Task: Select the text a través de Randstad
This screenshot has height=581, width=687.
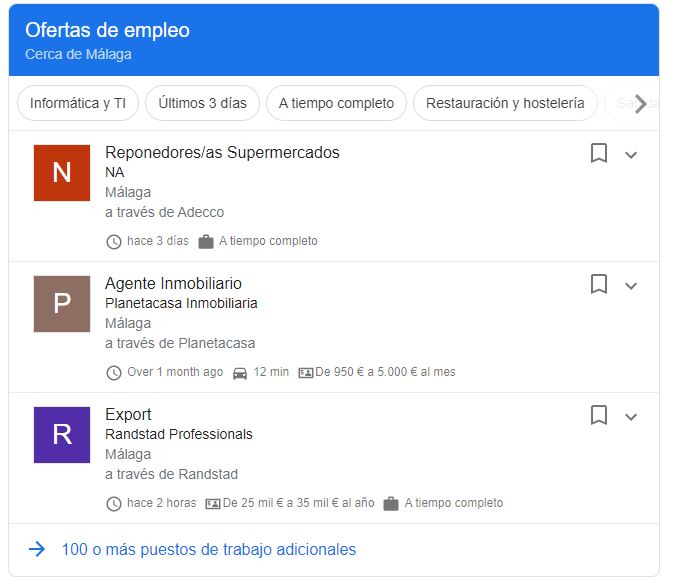Action: [x=171, y=474]
